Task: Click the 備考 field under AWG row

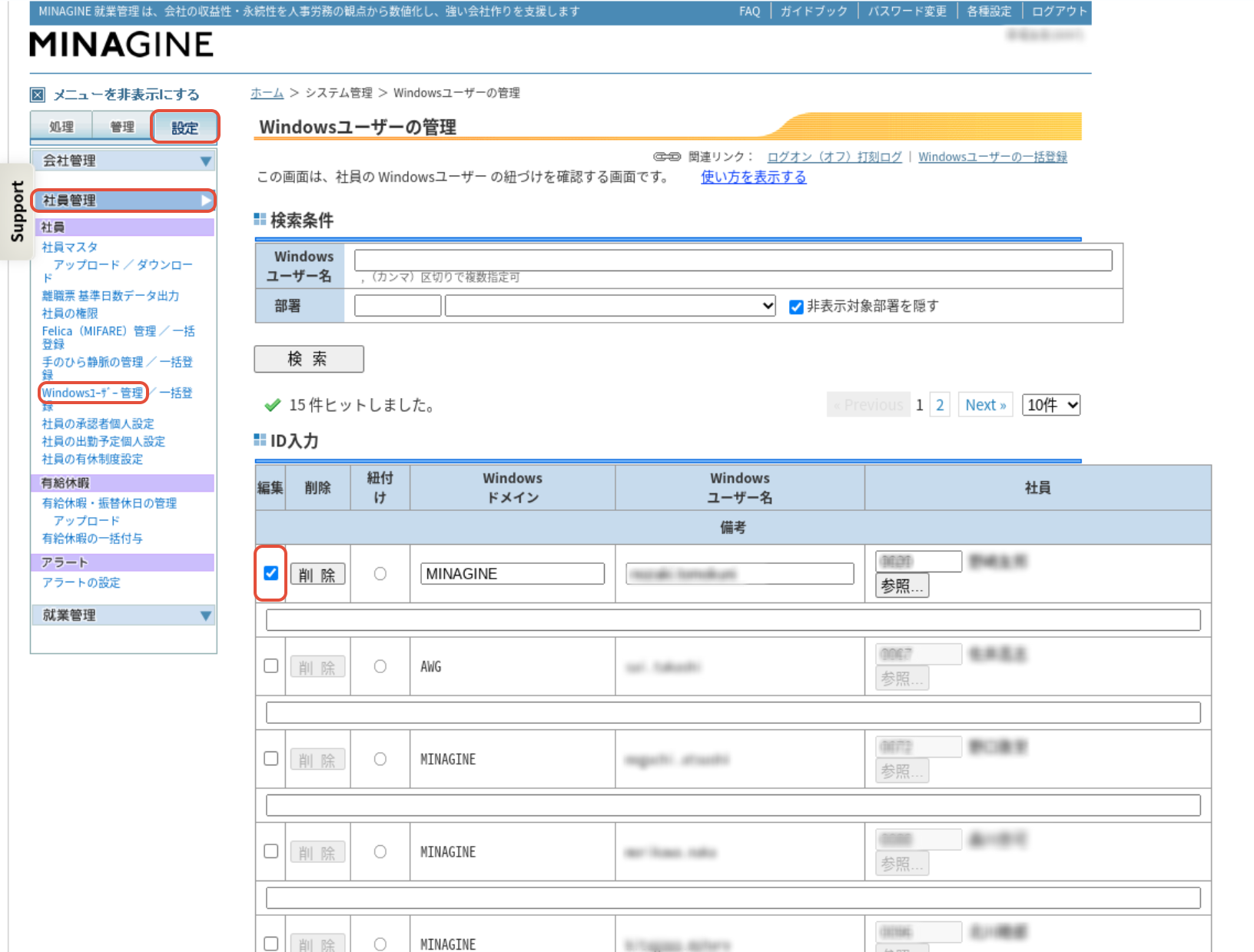Action: [733, 712]
